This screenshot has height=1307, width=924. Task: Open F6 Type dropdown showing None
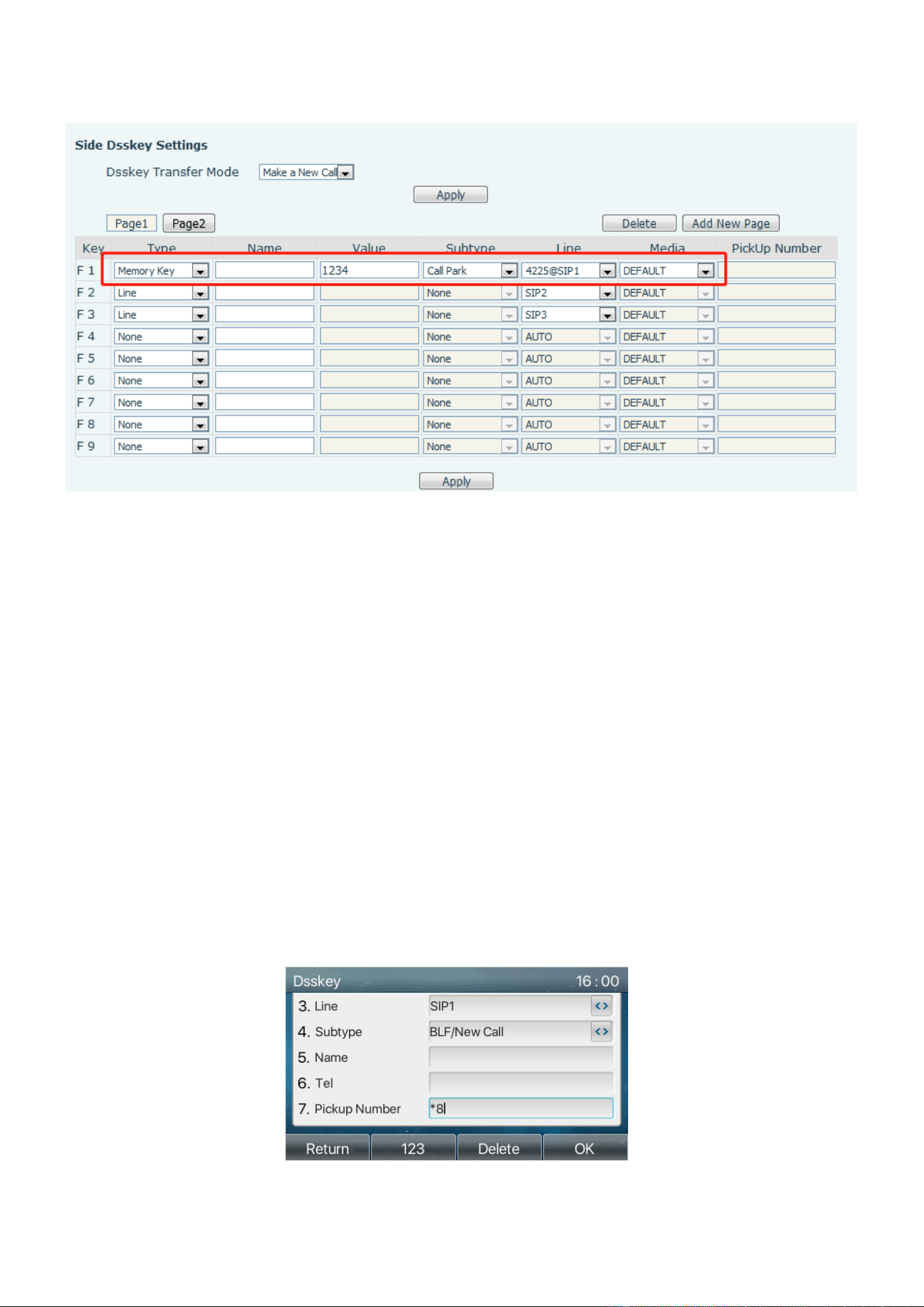point(161,381)
